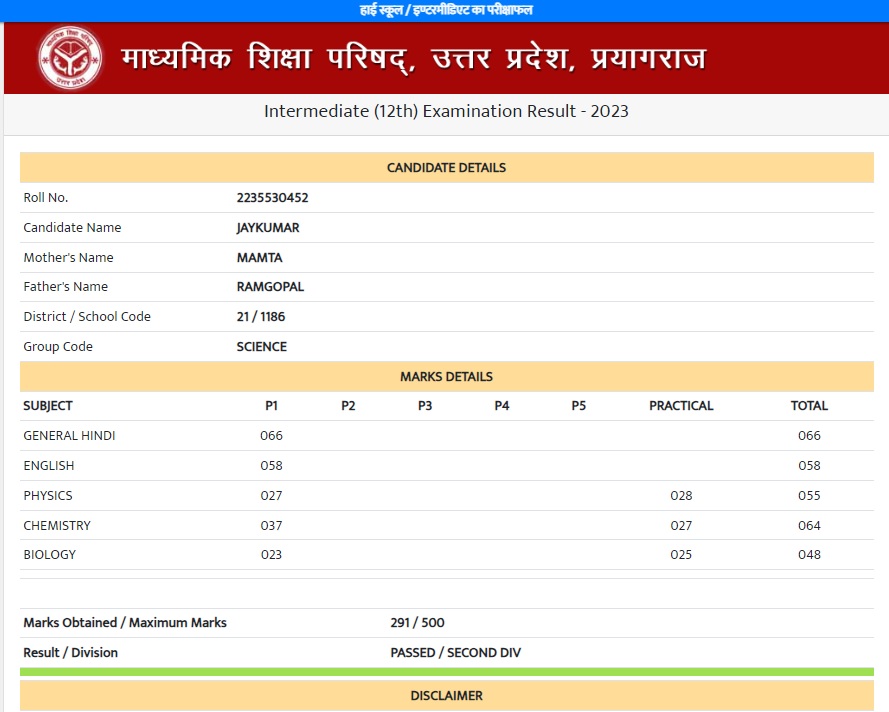Click the 'Candidate Name' label
Image resolution: width=889 pixels, height=712 pixels.
coord(72,227)
